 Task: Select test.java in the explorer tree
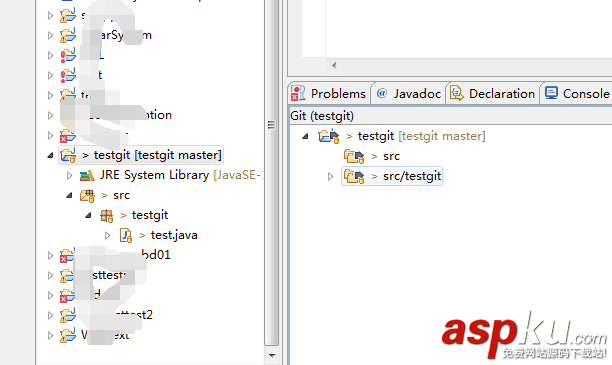[174, 235]
